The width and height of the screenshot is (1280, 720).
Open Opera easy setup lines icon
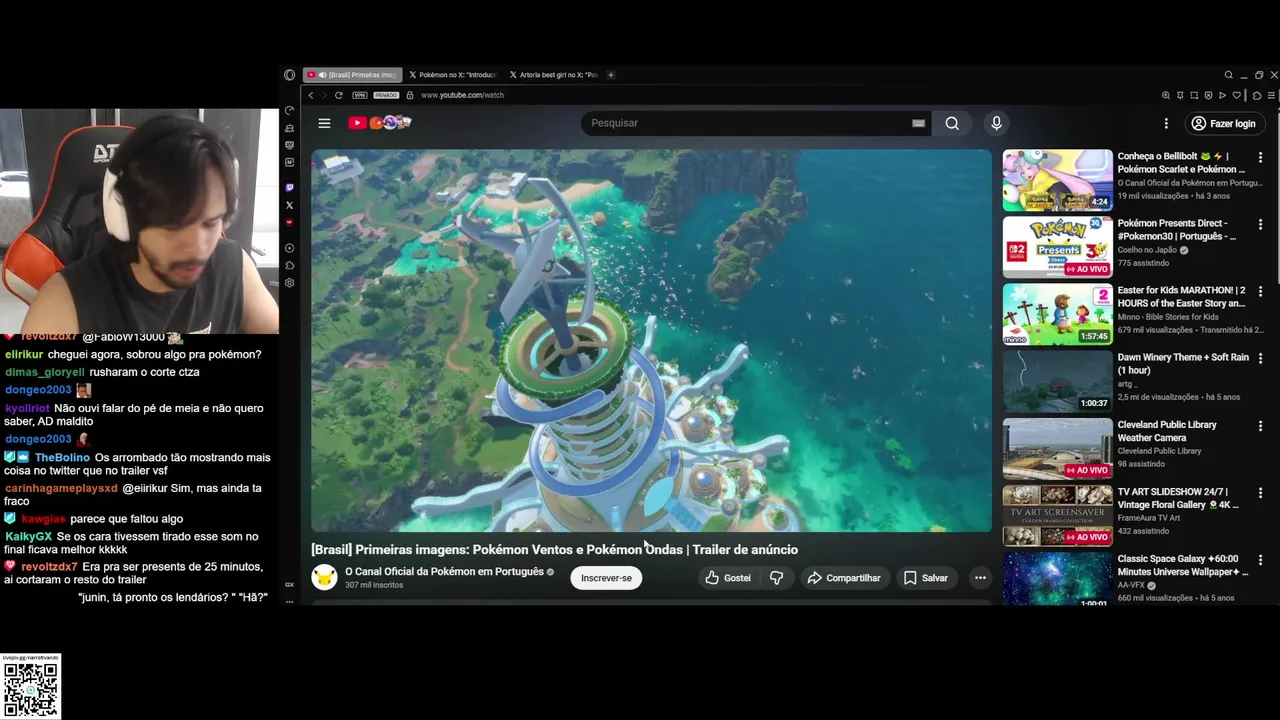1271,95
